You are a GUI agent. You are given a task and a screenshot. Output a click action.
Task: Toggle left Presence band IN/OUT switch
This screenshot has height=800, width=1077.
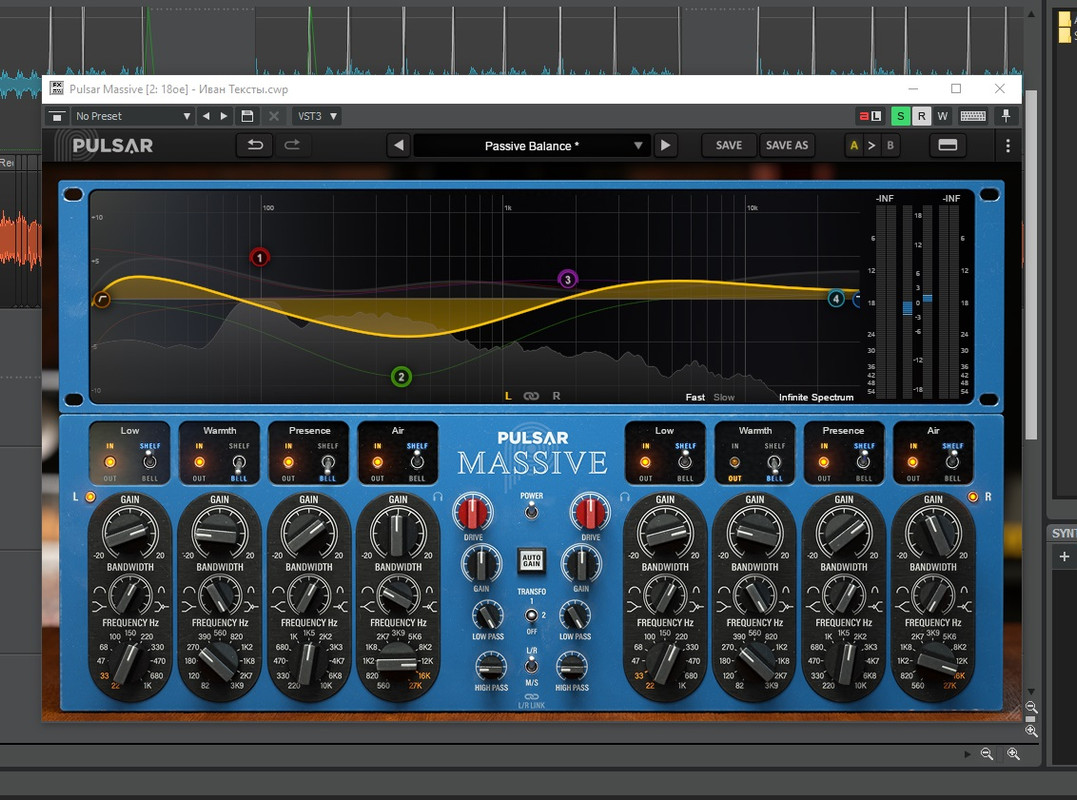point(288,462)
